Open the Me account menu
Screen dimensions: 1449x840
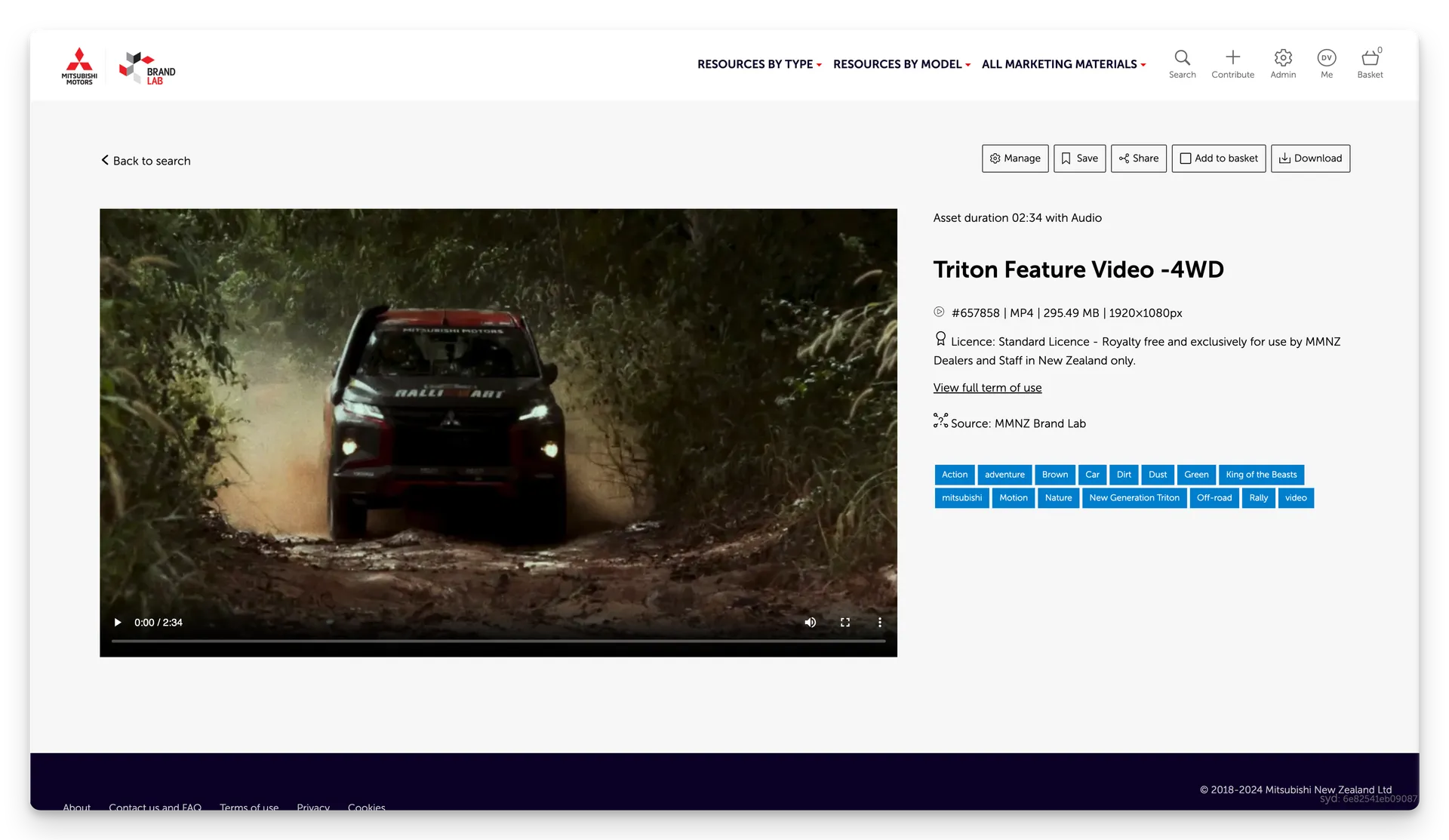click(x=1327, y=63)
